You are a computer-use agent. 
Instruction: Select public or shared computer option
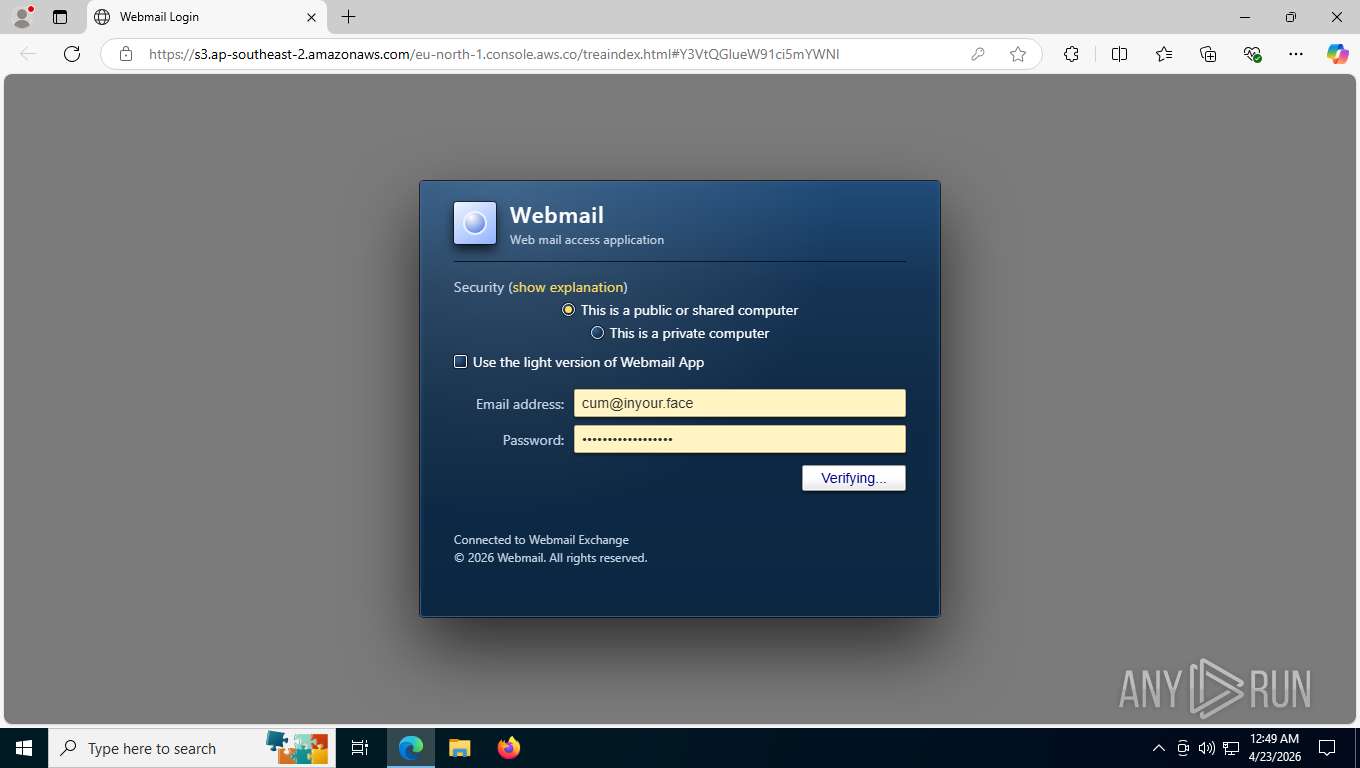pyautogui.click(x=568, y=310)
